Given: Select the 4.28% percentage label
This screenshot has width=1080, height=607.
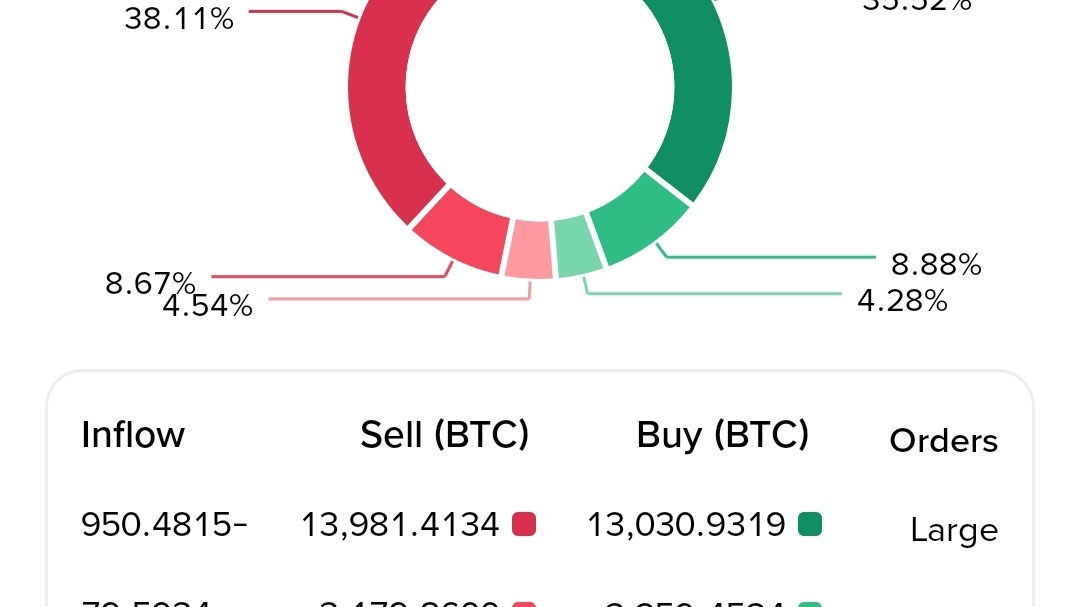Looking at the screenshot, I should click(902, 300).
